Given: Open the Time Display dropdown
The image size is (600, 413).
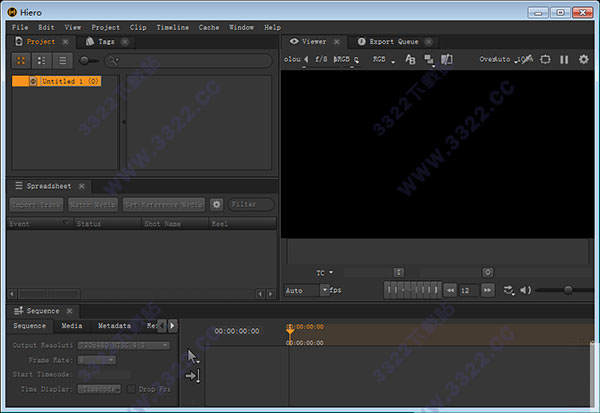Looking at the screenshot, I should (x=99, y=389).
